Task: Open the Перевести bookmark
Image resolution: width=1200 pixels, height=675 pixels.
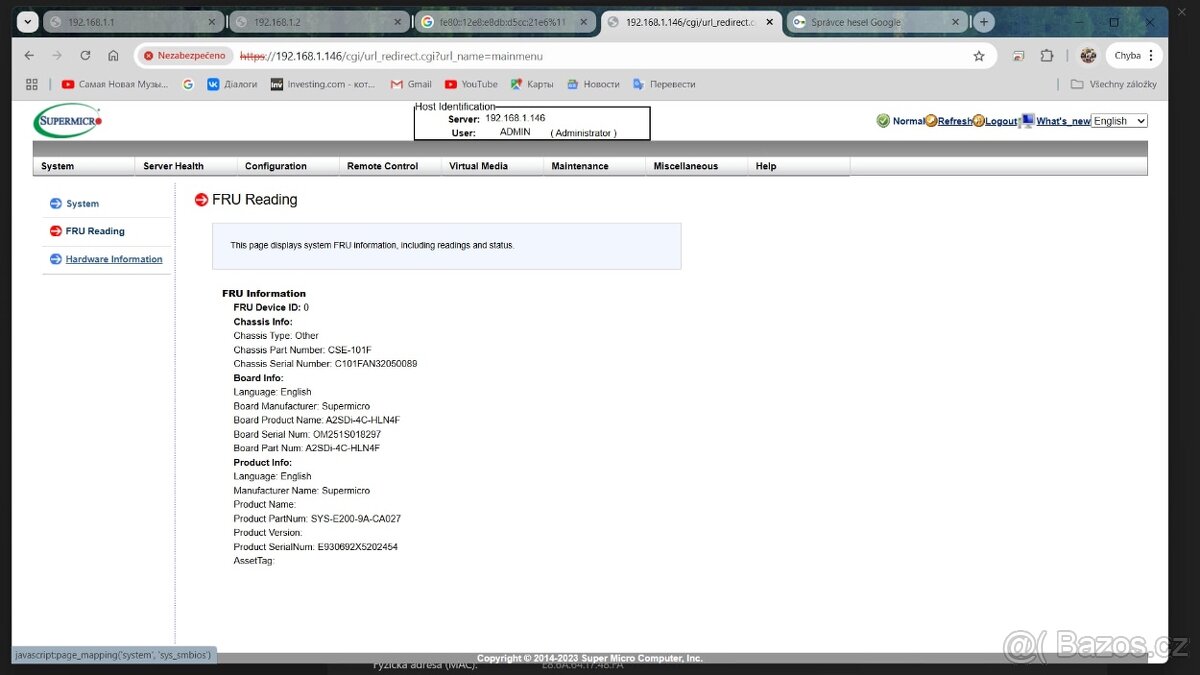Action: pos(664,84)
